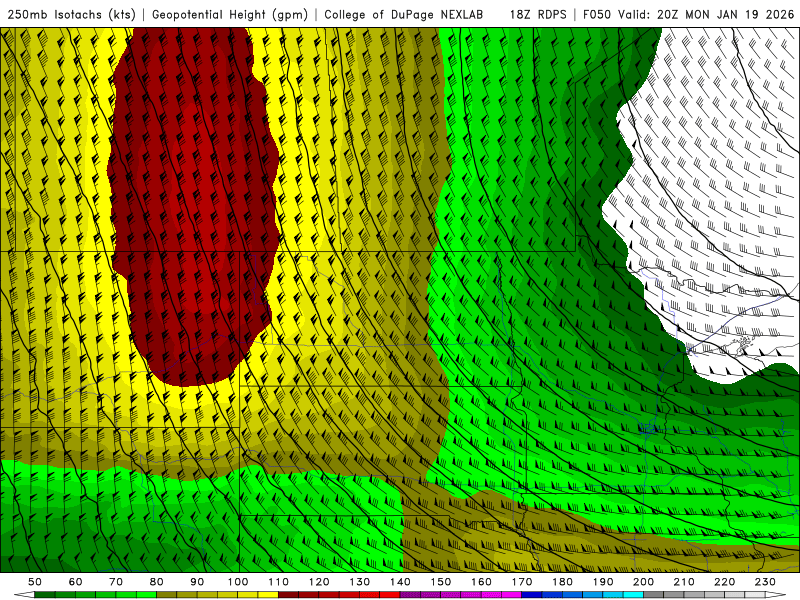Select the dark red swatch right of 110
800x600 pixels.
point(288,595)
